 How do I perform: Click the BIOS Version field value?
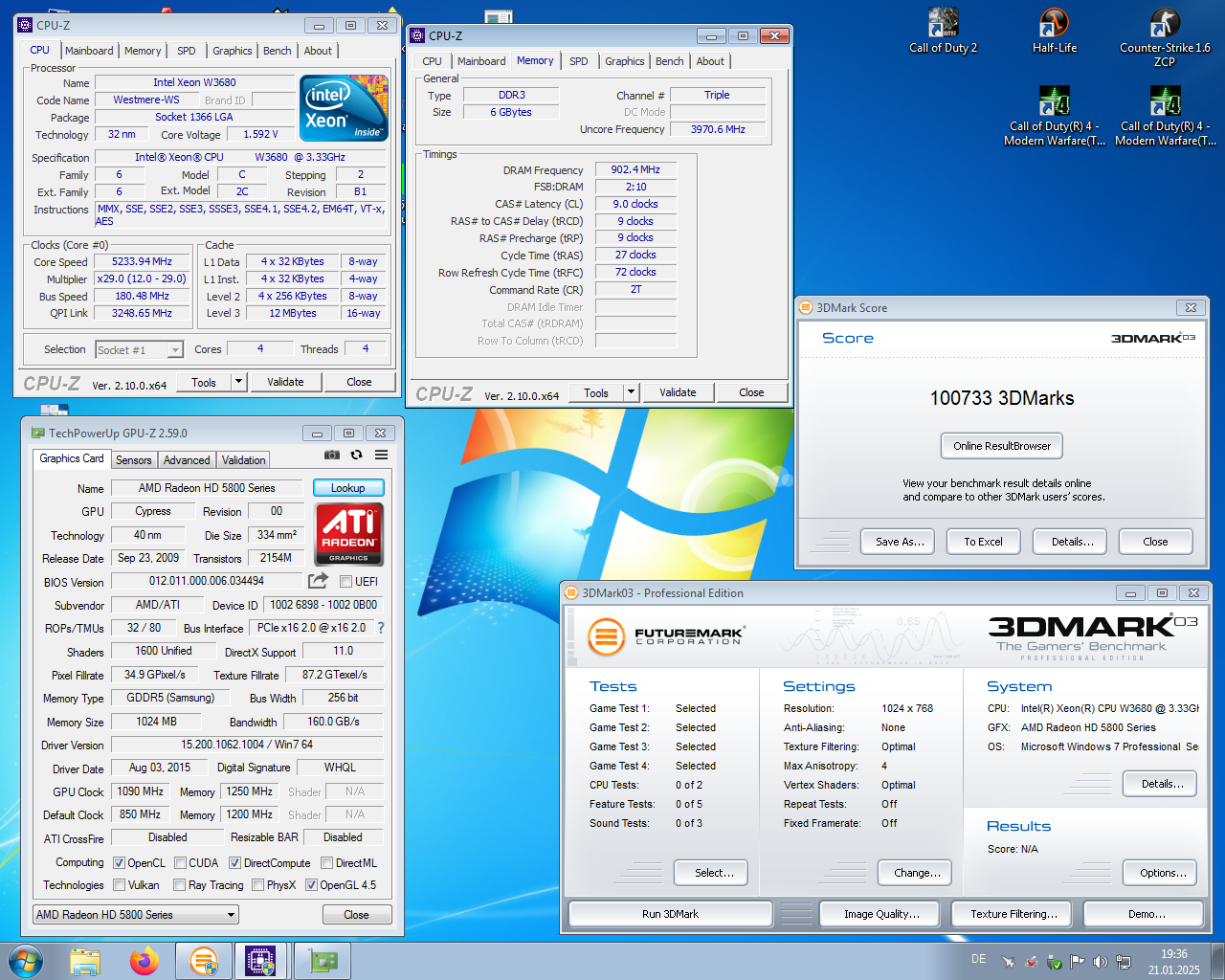click(x=207, y=581)
